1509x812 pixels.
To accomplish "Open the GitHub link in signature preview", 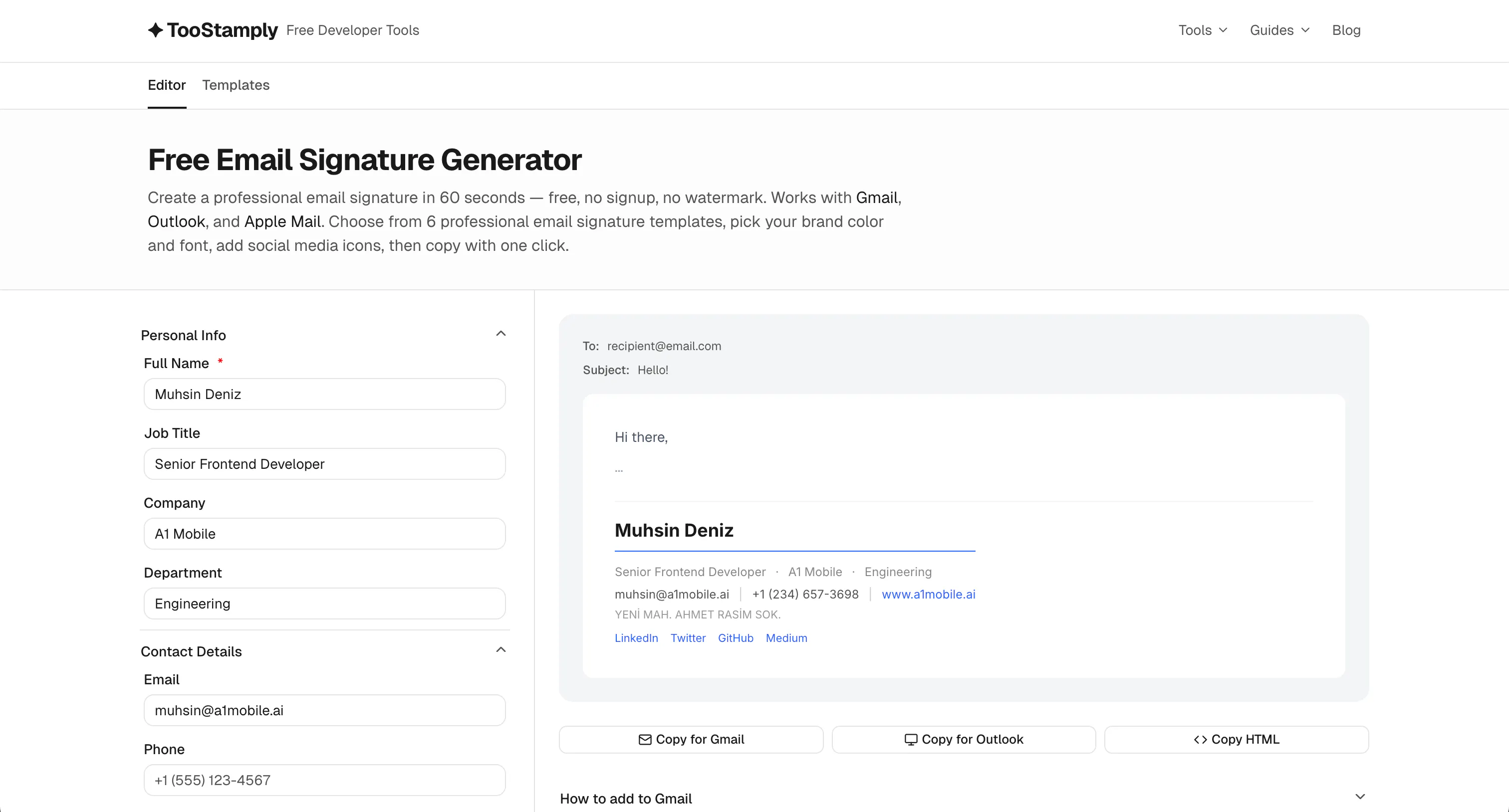I will tap(736, 638).
